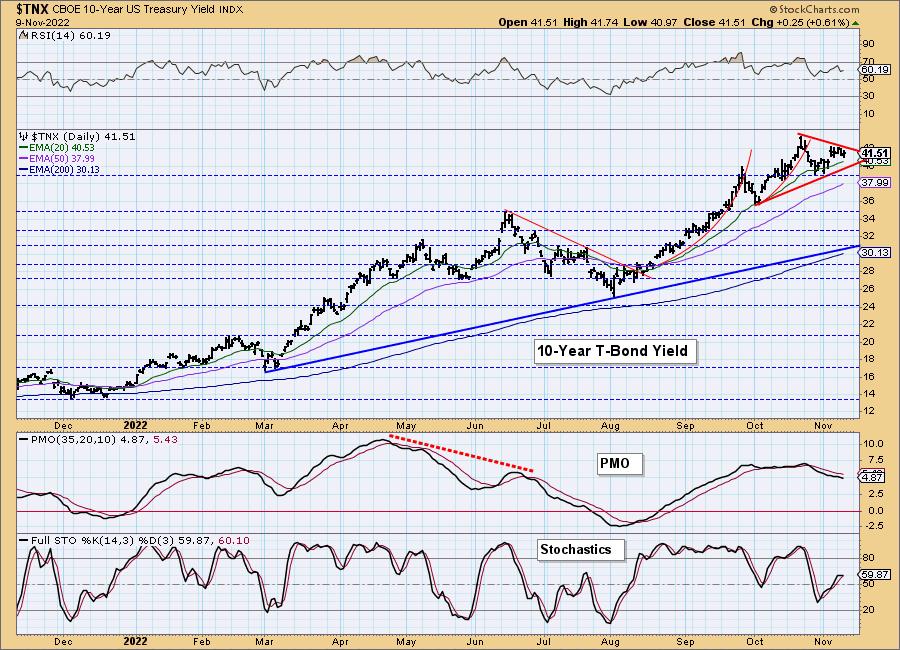This screenshot has height=650, width=900.
Task: Click the 26 label on the price axis
Action: (868, 289)
